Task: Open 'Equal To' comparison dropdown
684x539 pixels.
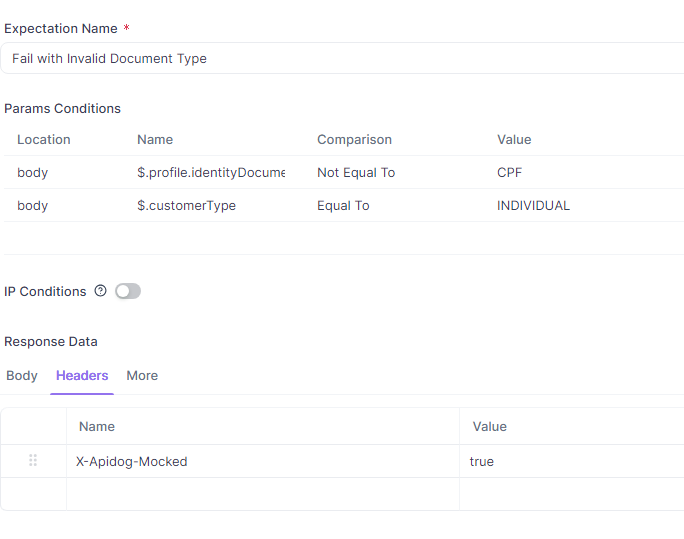Action: pyautogui.click(x=343, y=206)
